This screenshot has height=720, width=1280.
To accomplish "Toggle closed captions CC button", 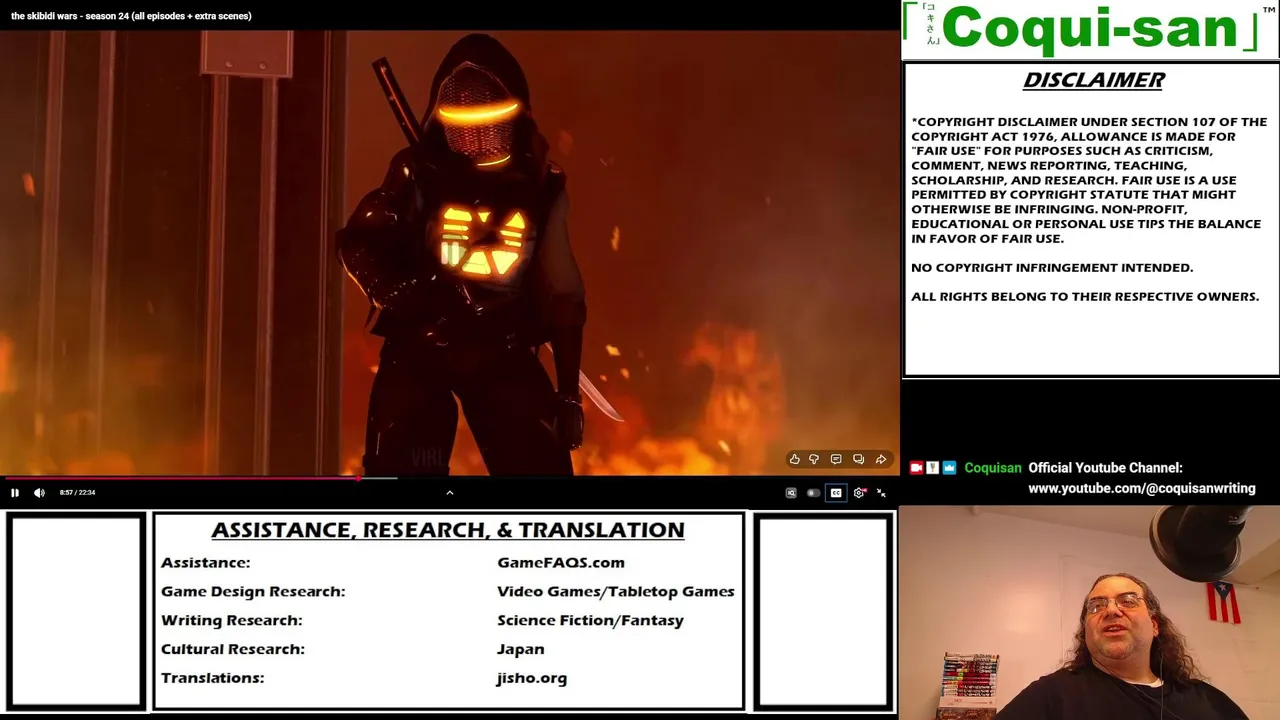I will 836,492.
